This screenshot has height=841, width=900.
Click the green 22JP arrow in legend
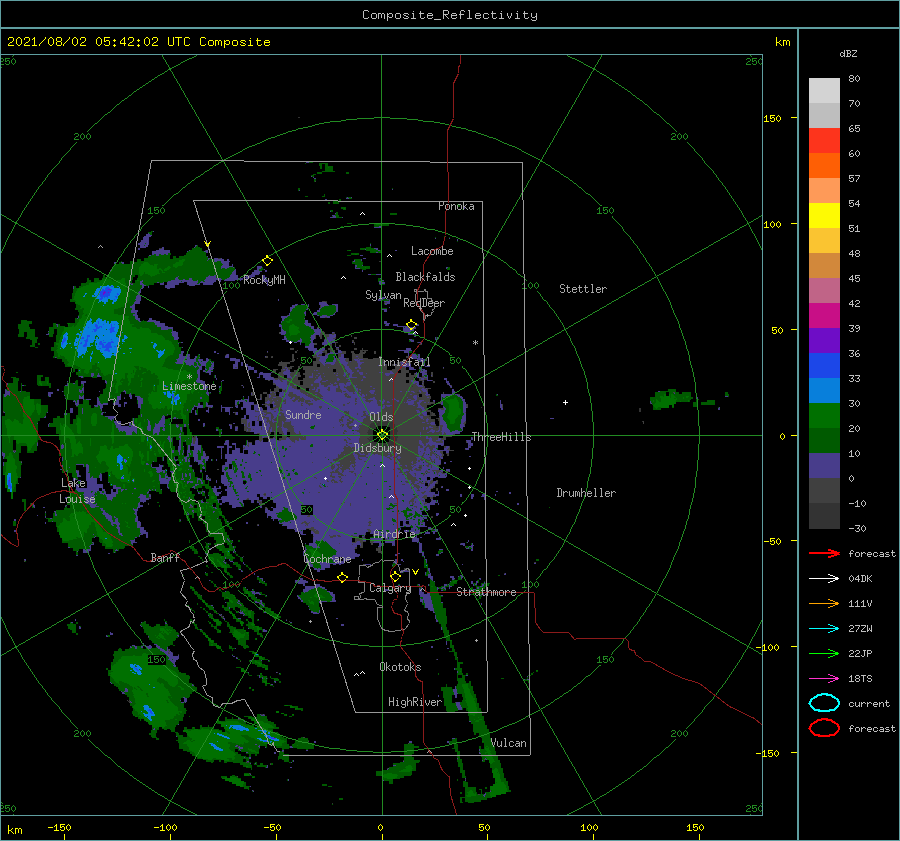pyautogui.click(x=824, y=653)
